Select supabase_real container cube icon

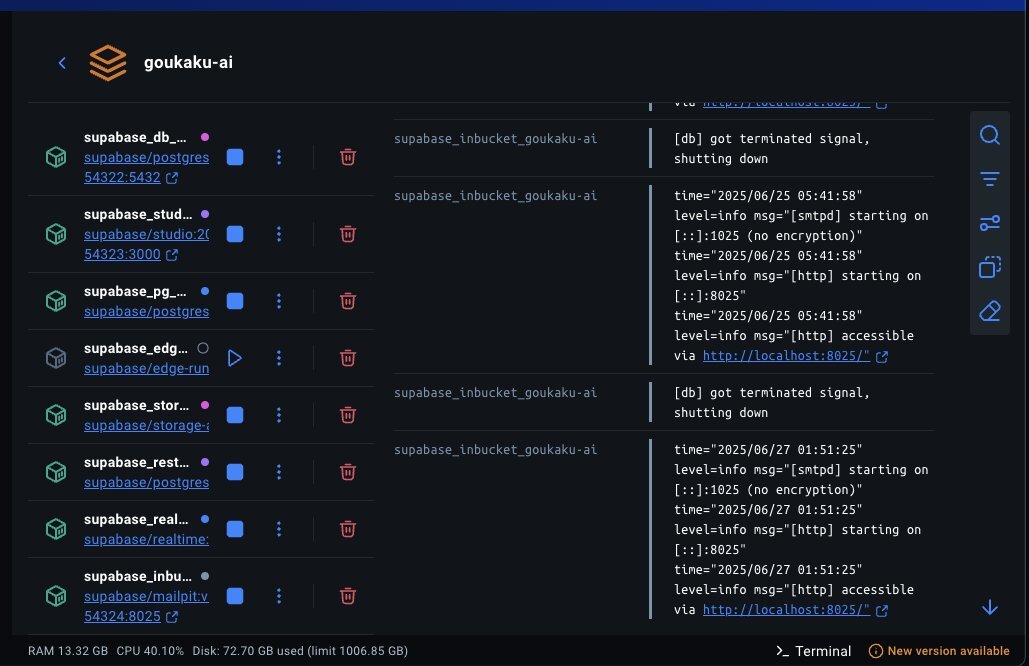coord(56,530)
